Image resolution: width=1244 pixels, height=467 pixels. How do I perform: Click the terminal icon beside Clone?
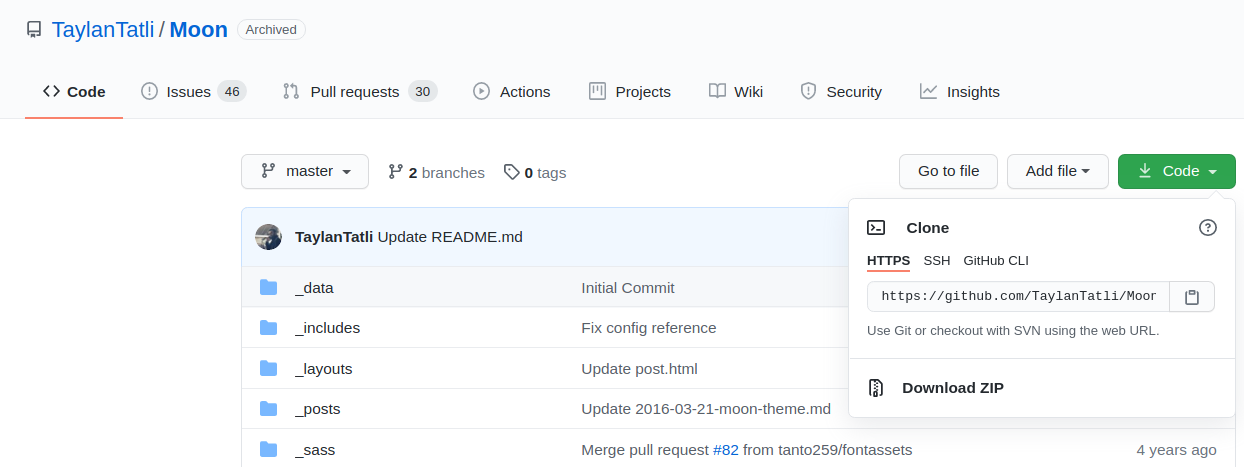[x=876, y=228]
